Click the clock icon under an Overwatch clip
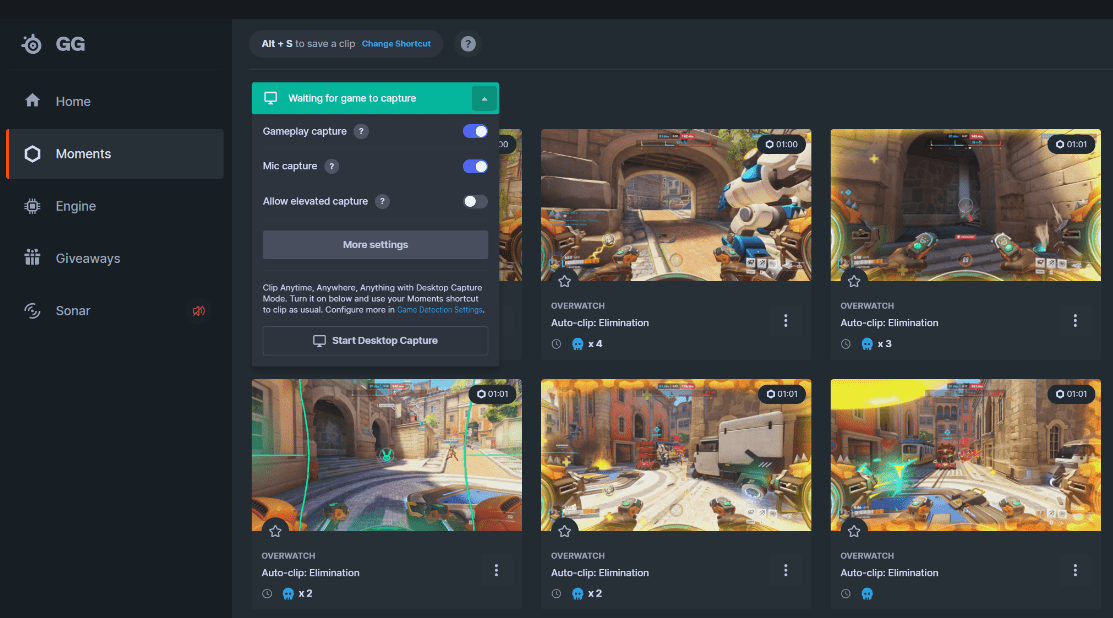The width and height of the screenshot is (1113, 618). [x=554, y=343]
